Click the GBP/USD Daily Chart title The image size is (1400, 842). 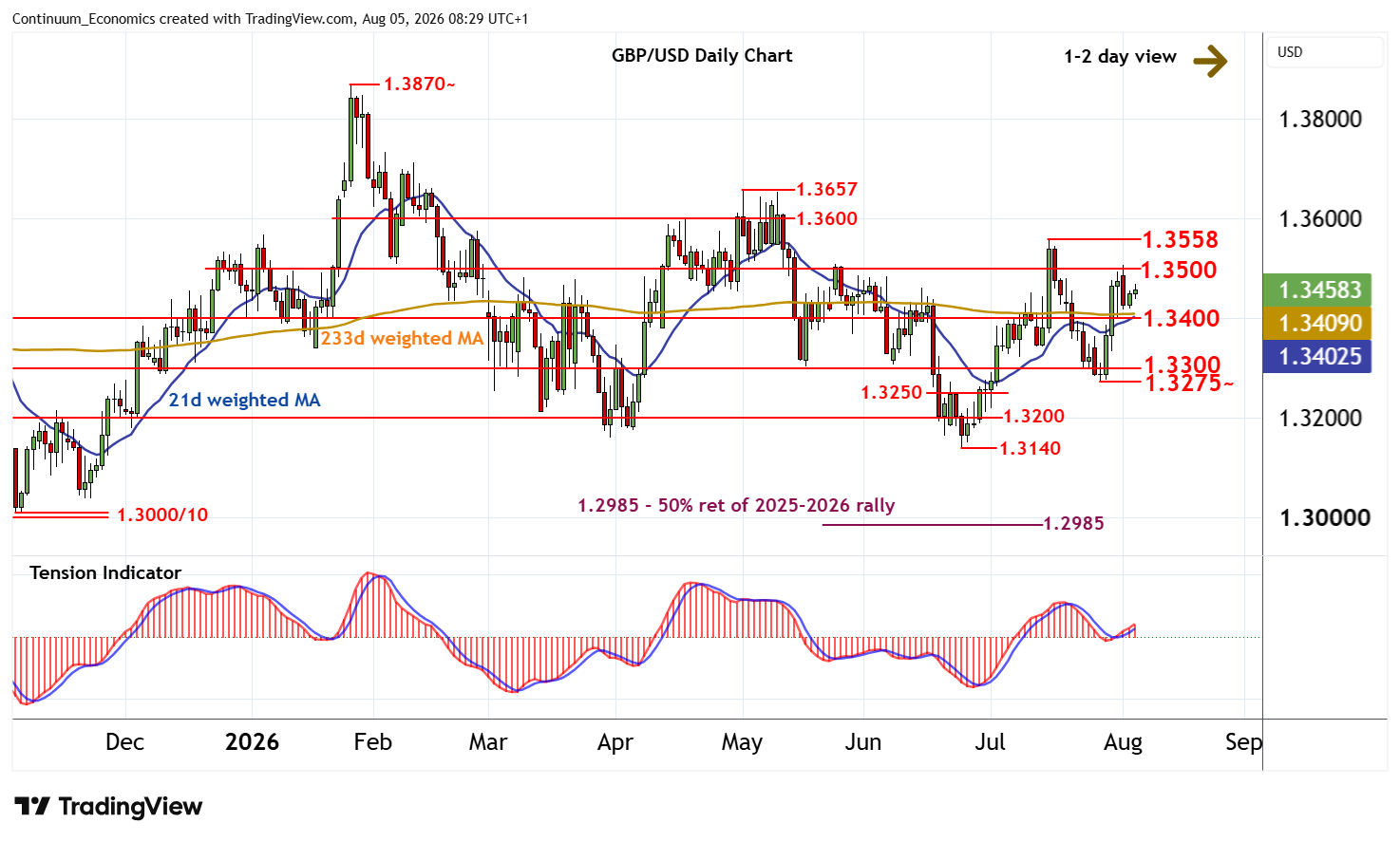(702, 55)
